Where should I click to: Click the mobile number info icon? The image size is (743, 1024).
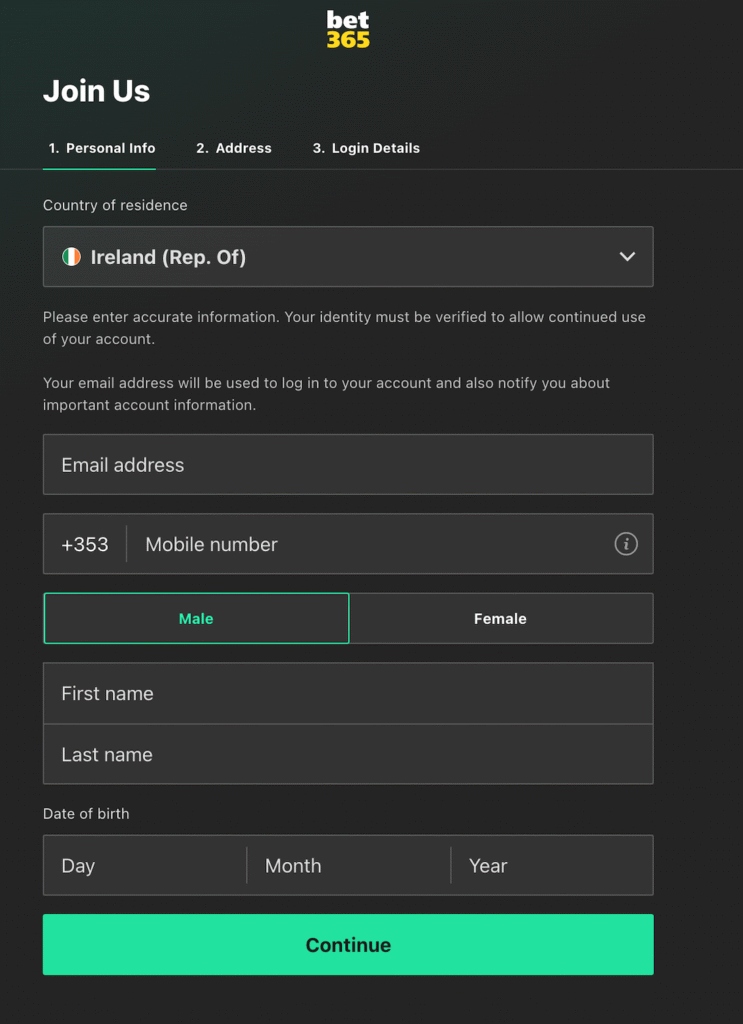point(625,543)
